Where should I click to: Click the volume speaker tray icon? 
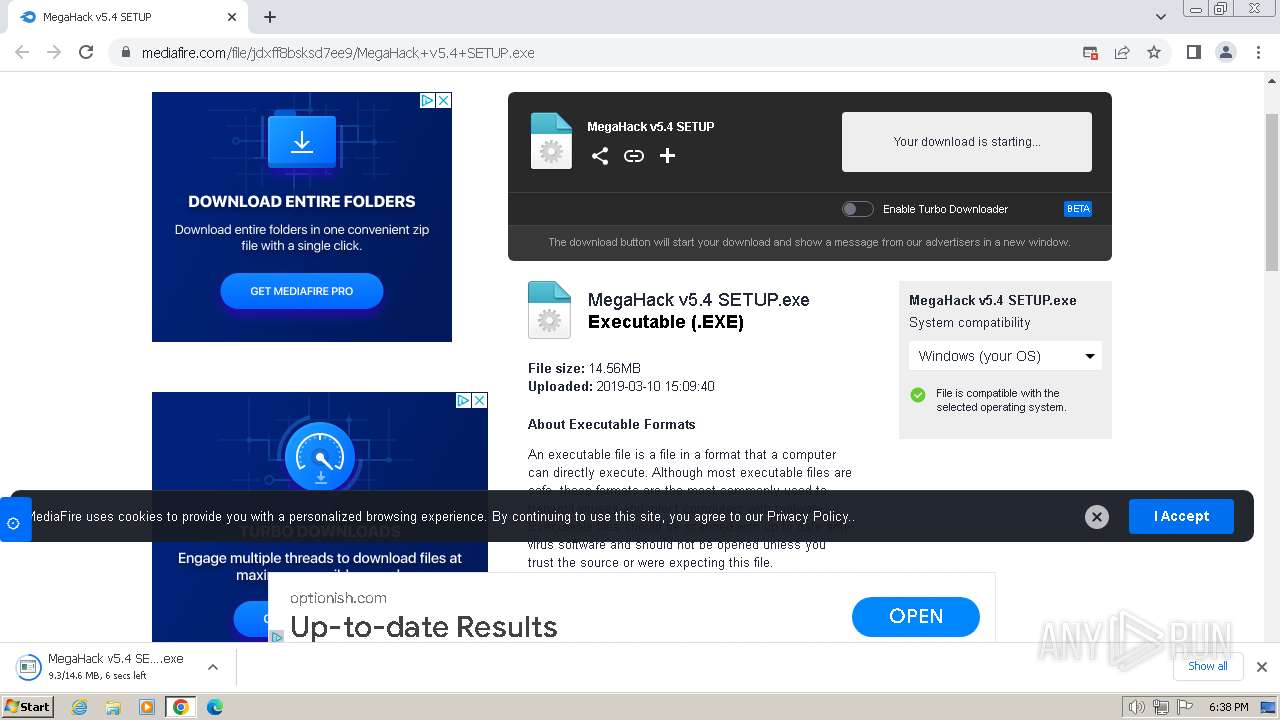[1136, 707]
